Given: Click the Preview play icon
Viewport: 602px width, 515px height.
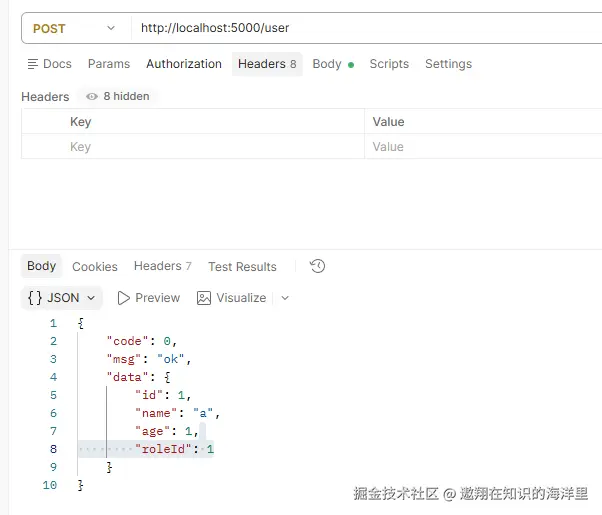Looking at the screenshot, I should [123, 298].
